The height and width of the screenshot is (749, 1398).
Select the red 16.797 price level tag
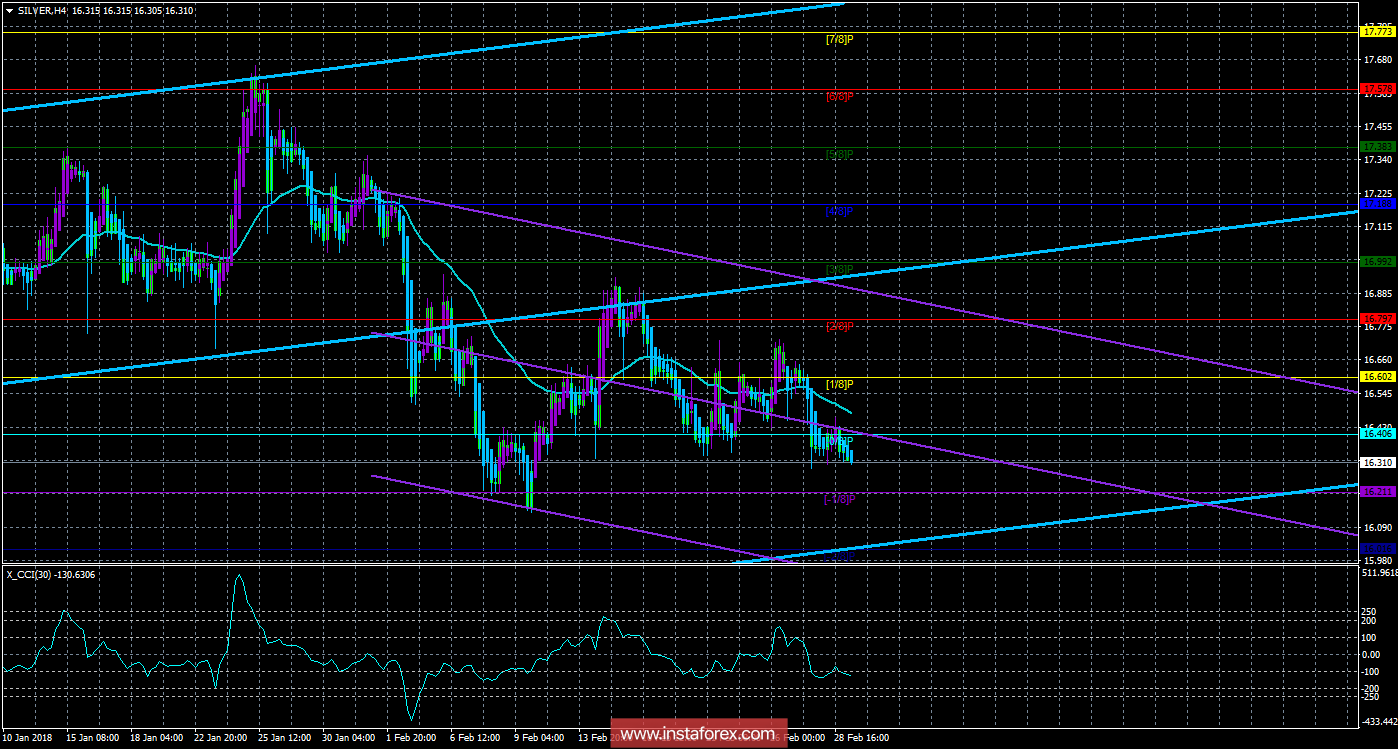click(x=1376, y=319)
